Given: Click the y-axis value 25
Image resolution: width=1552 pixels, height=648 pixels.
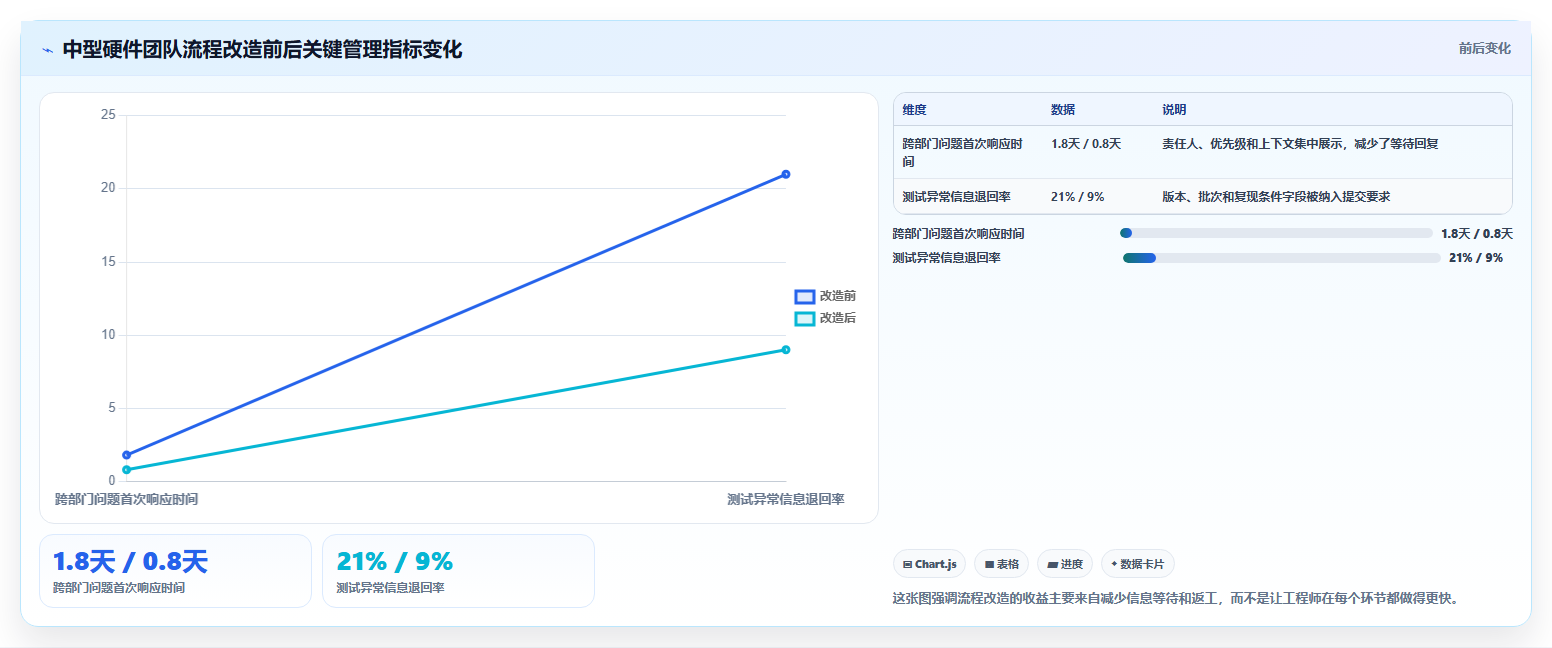Looking at the screenshot, I should [x=108, y=115].
